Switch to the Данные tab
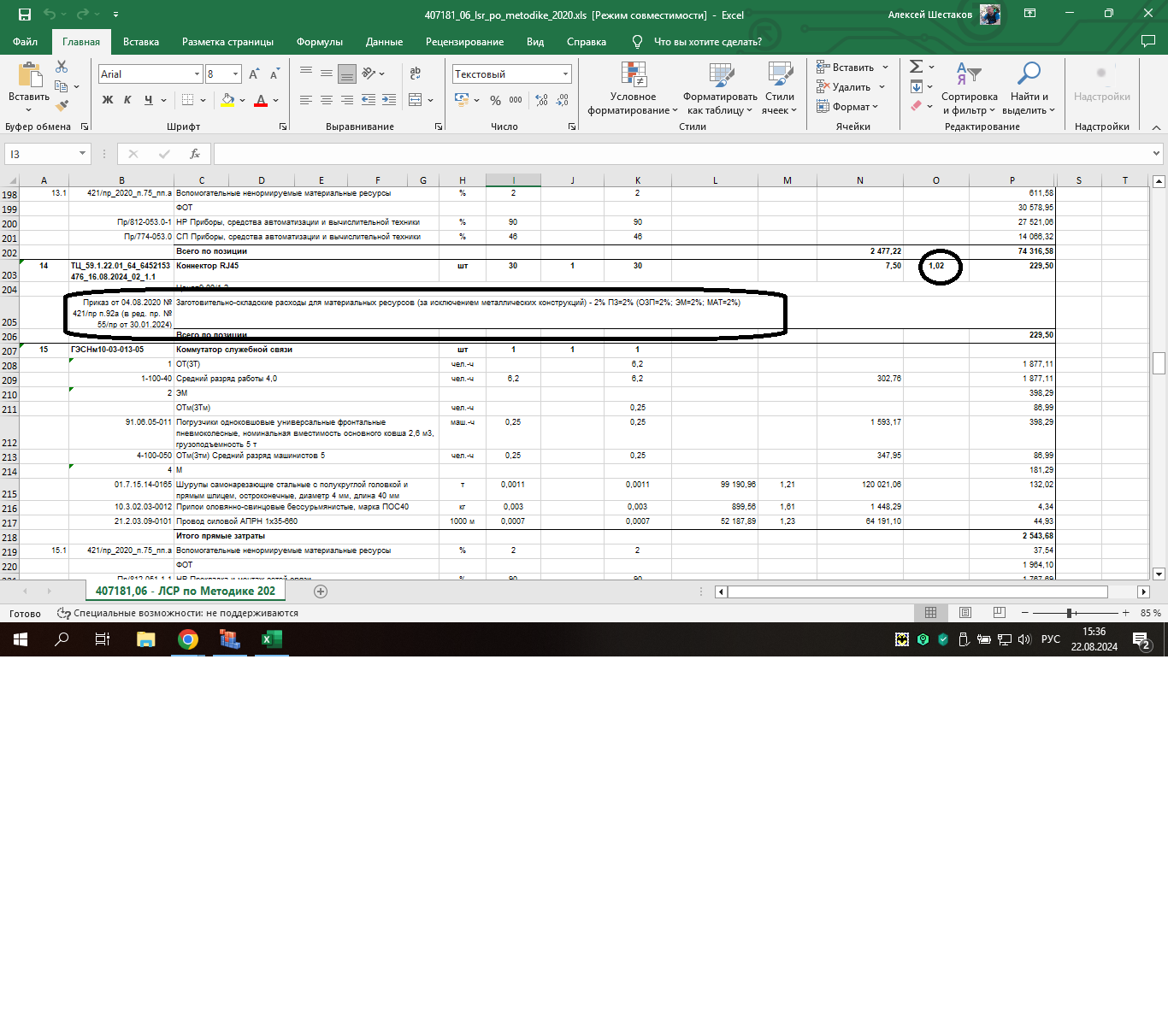This screenshot has width=1168, height=1036. (384, 42)
